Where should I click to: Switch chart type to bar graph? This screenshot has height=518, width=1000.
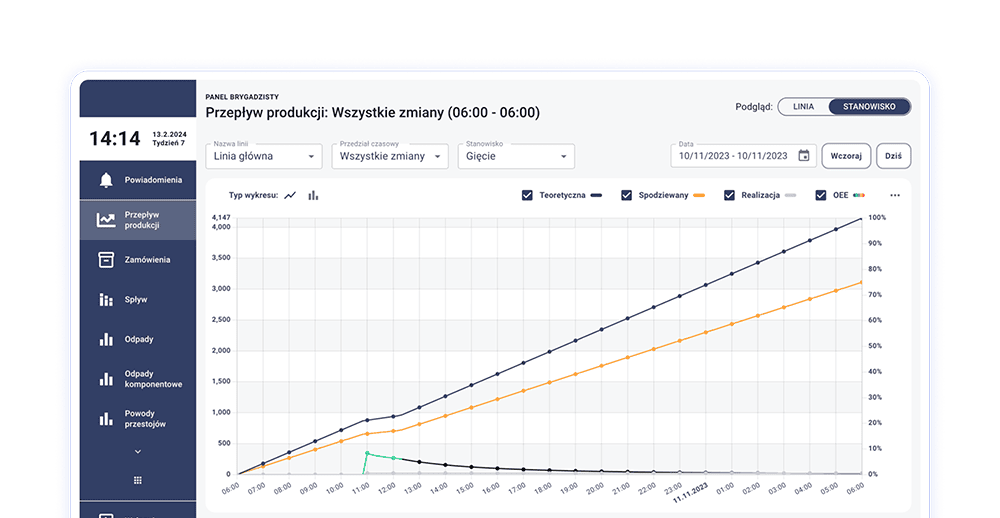click(313, 196)
